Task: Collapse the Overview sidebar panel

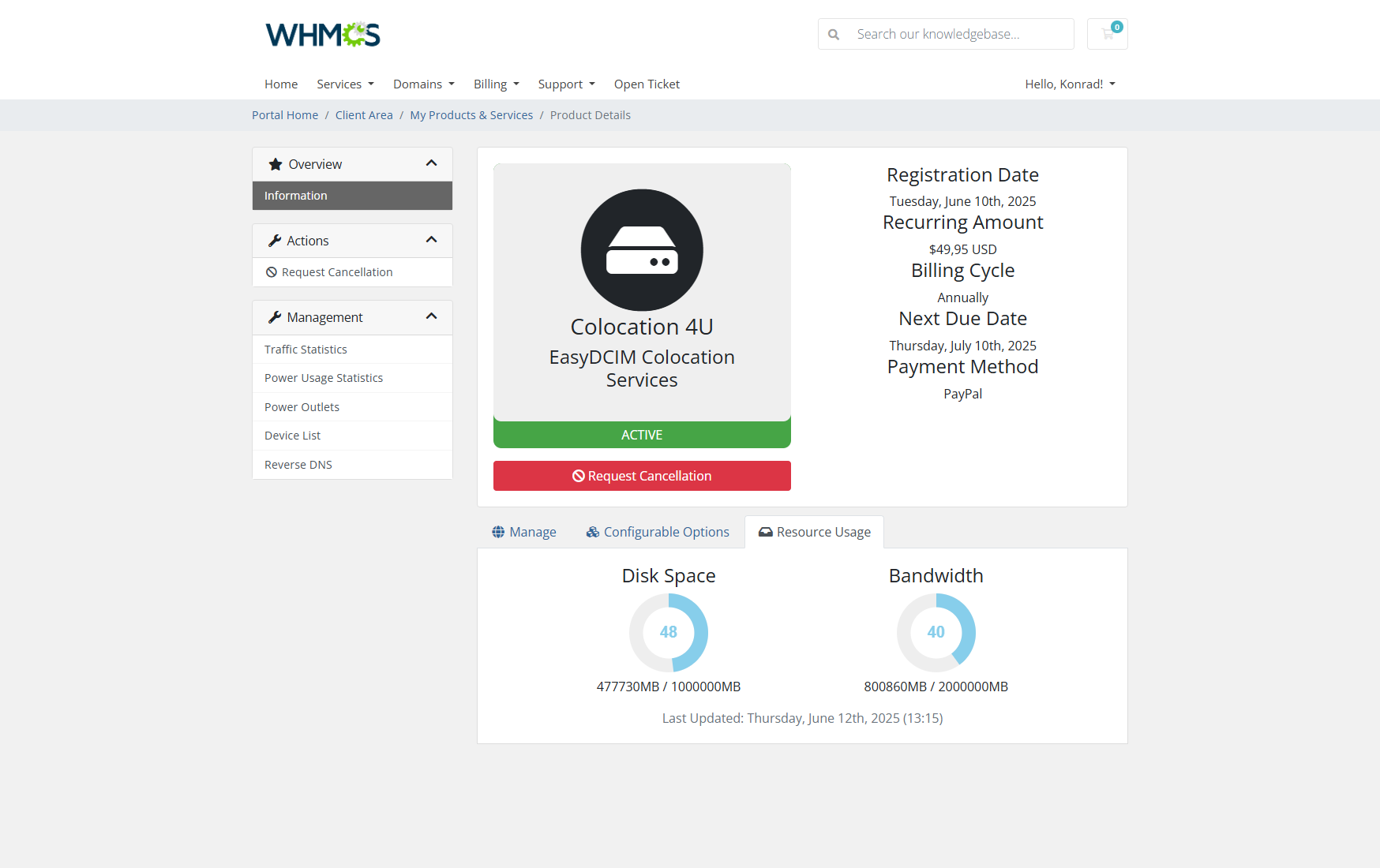Action: [431, 163]
